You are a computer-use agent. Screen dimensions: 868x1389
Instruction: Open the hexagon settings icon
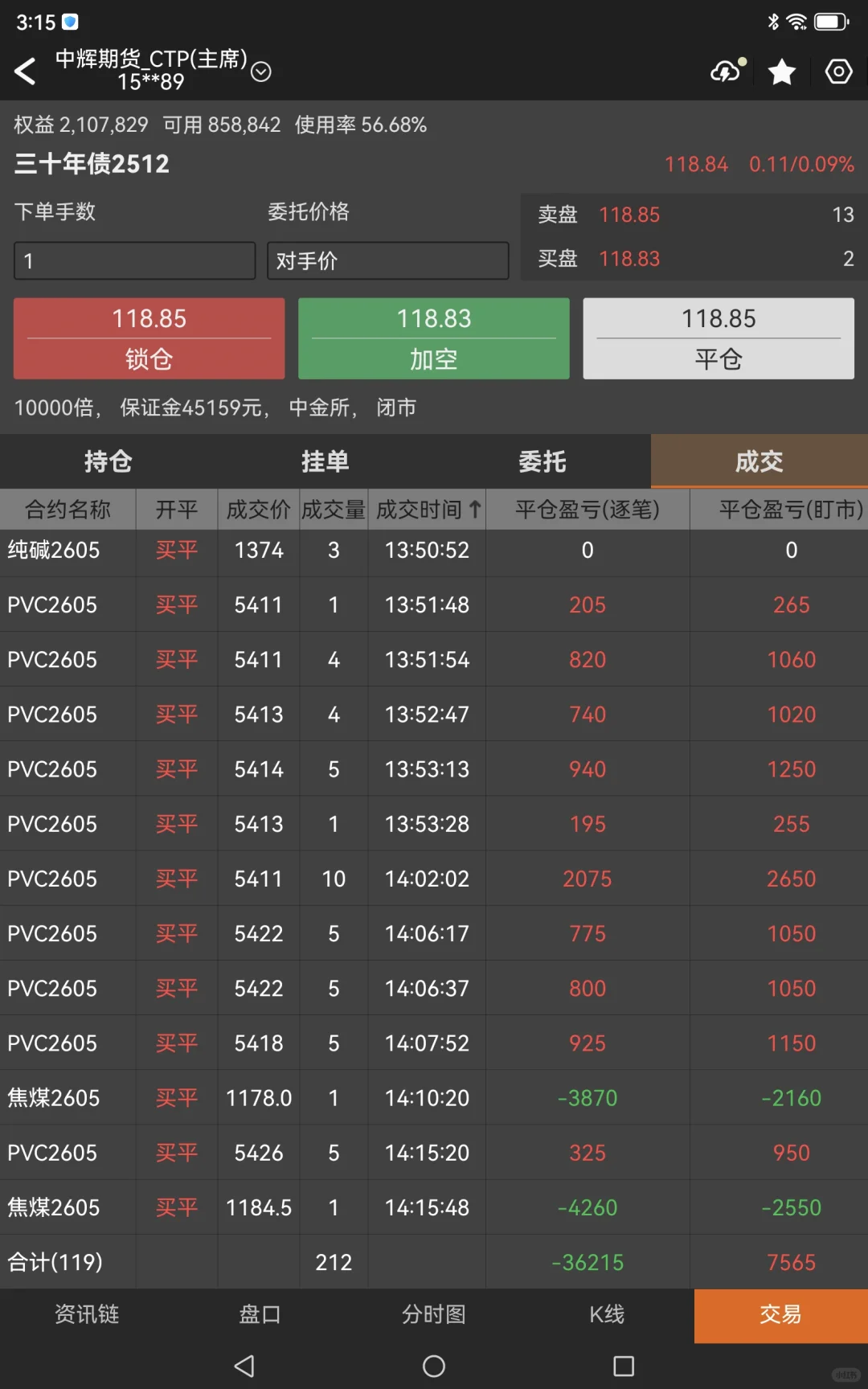839,72
